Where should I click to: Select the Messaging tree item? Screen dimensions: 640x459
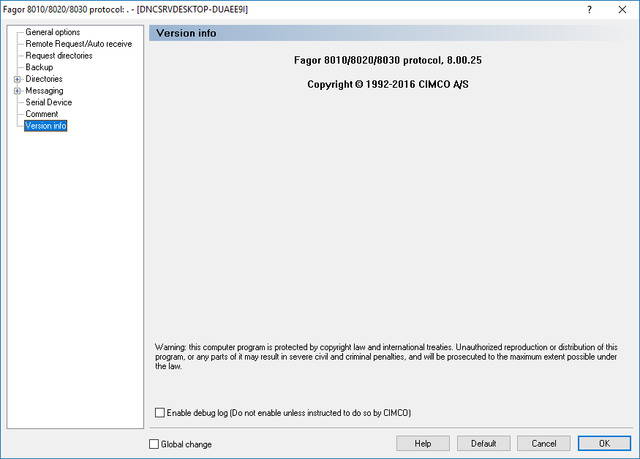pos(44,91)
